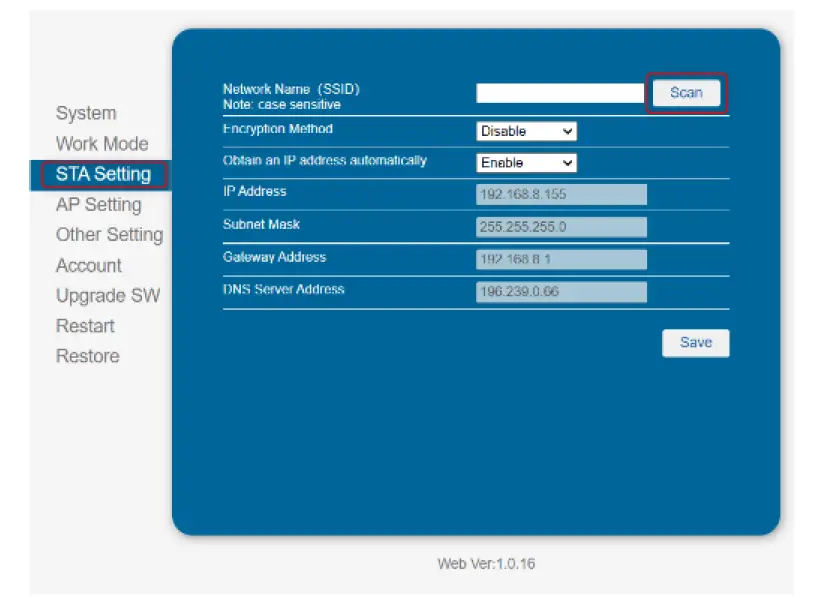Open the Restore option

87,356
